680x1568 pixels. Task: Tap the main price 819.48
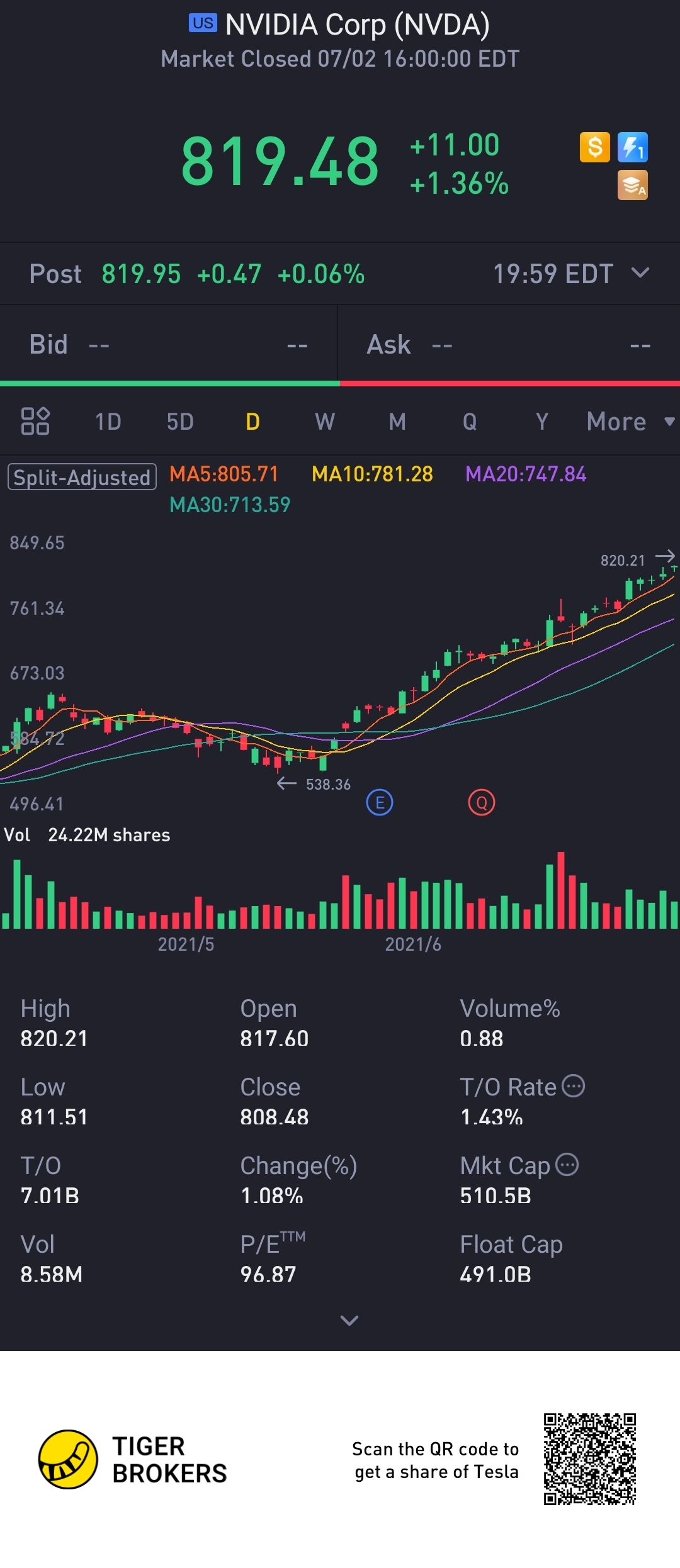pos(280,162)
